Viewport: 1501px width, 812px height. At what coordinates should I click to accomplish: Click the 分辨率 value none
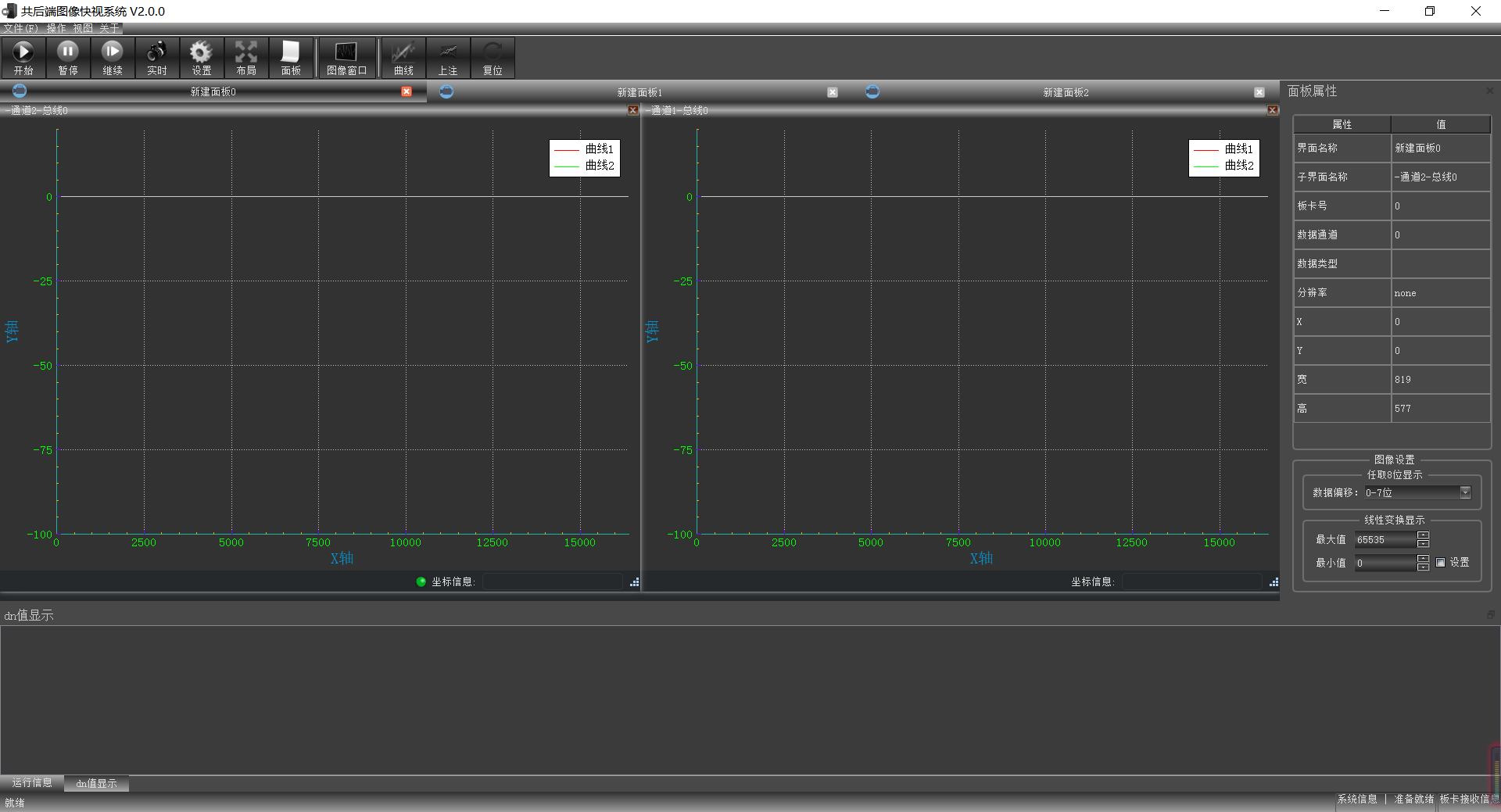[1441, 293]
